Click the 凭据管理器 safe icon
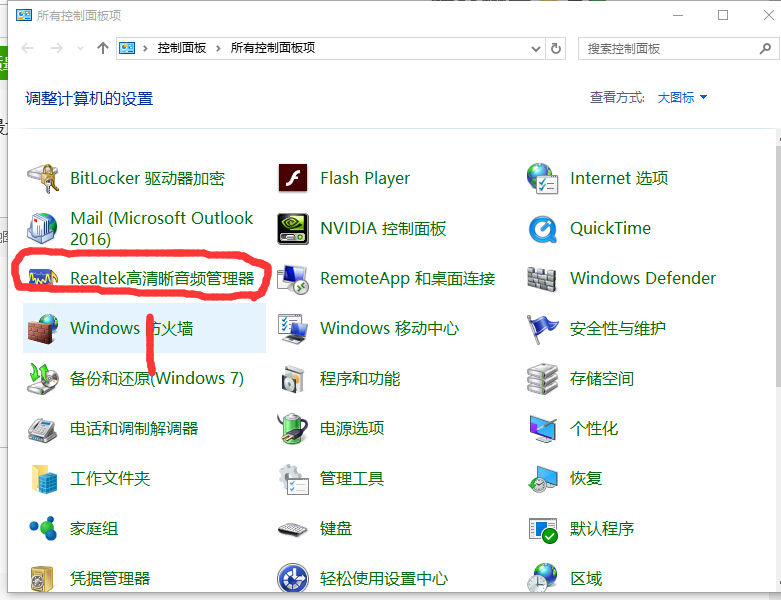The width and height of the screenshot is (781, 600). tap(42, 579)
